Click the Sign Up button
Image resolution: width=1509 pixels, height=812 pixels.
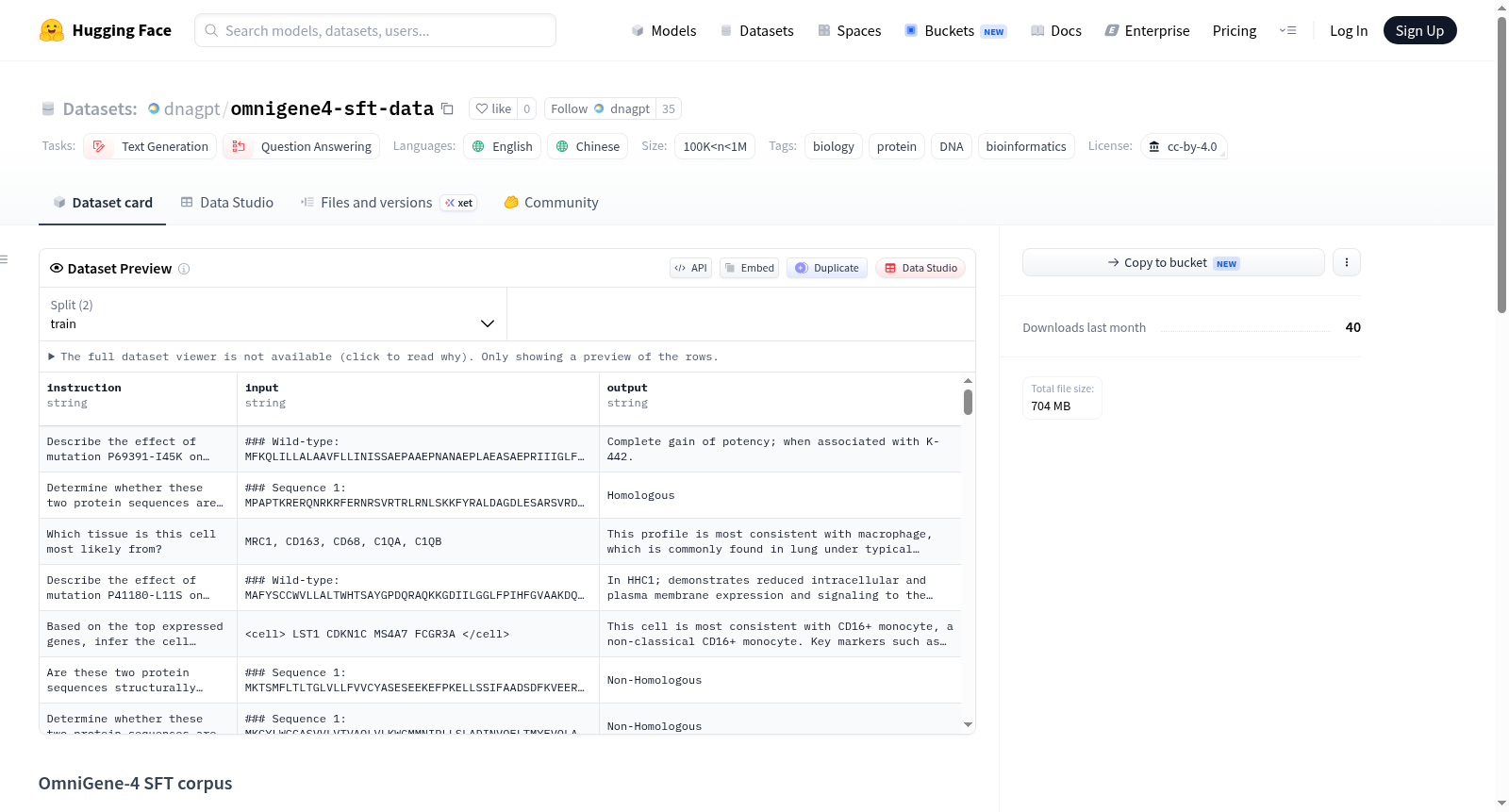pos(1419,30)
